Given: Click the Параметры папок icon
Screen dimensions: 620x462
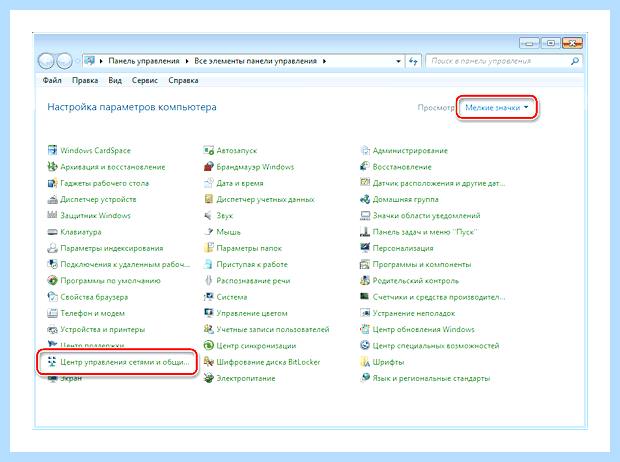Looking at the screenshot, I should (x=208, y=248).
